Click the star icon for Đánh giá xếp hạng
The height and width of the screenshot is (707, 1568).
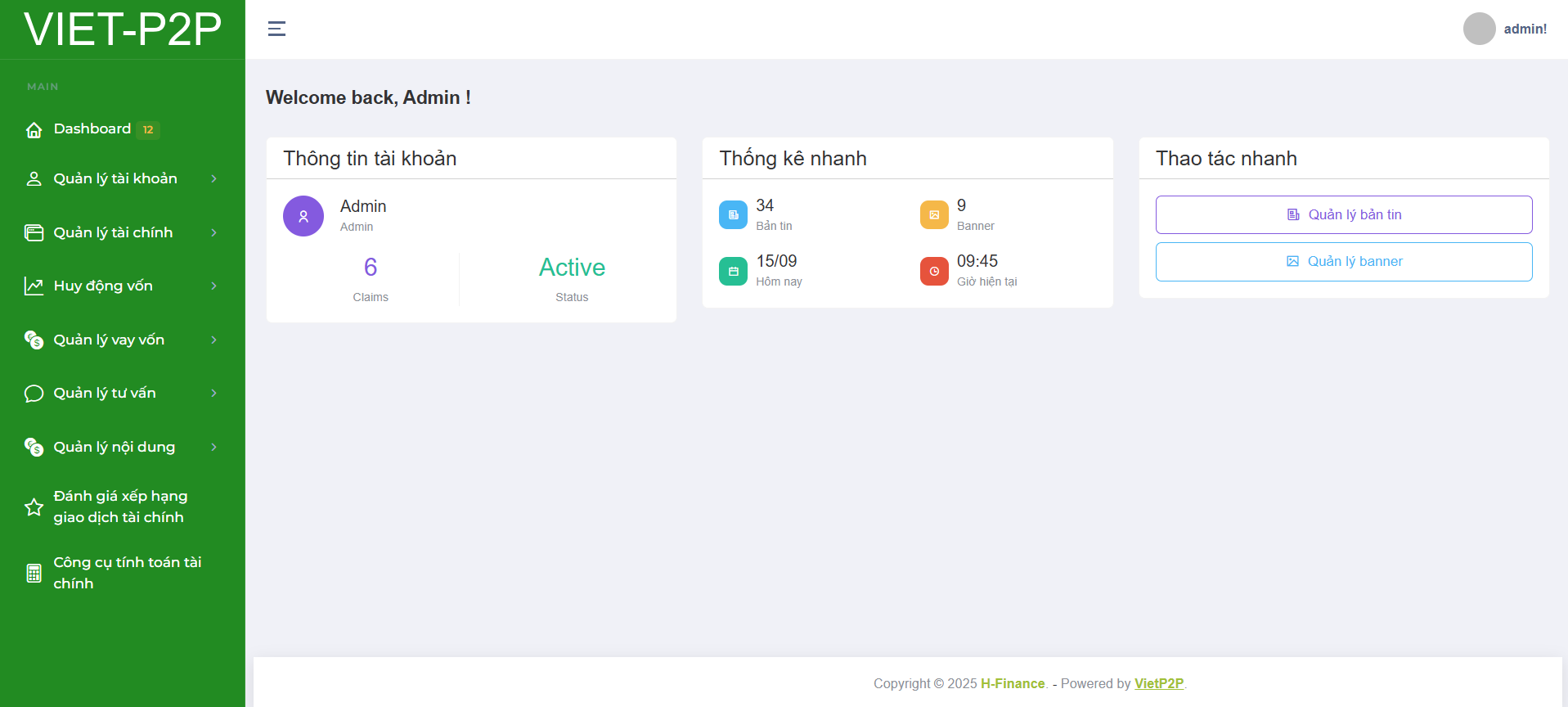pyautogui.click(x=34, y=507)
